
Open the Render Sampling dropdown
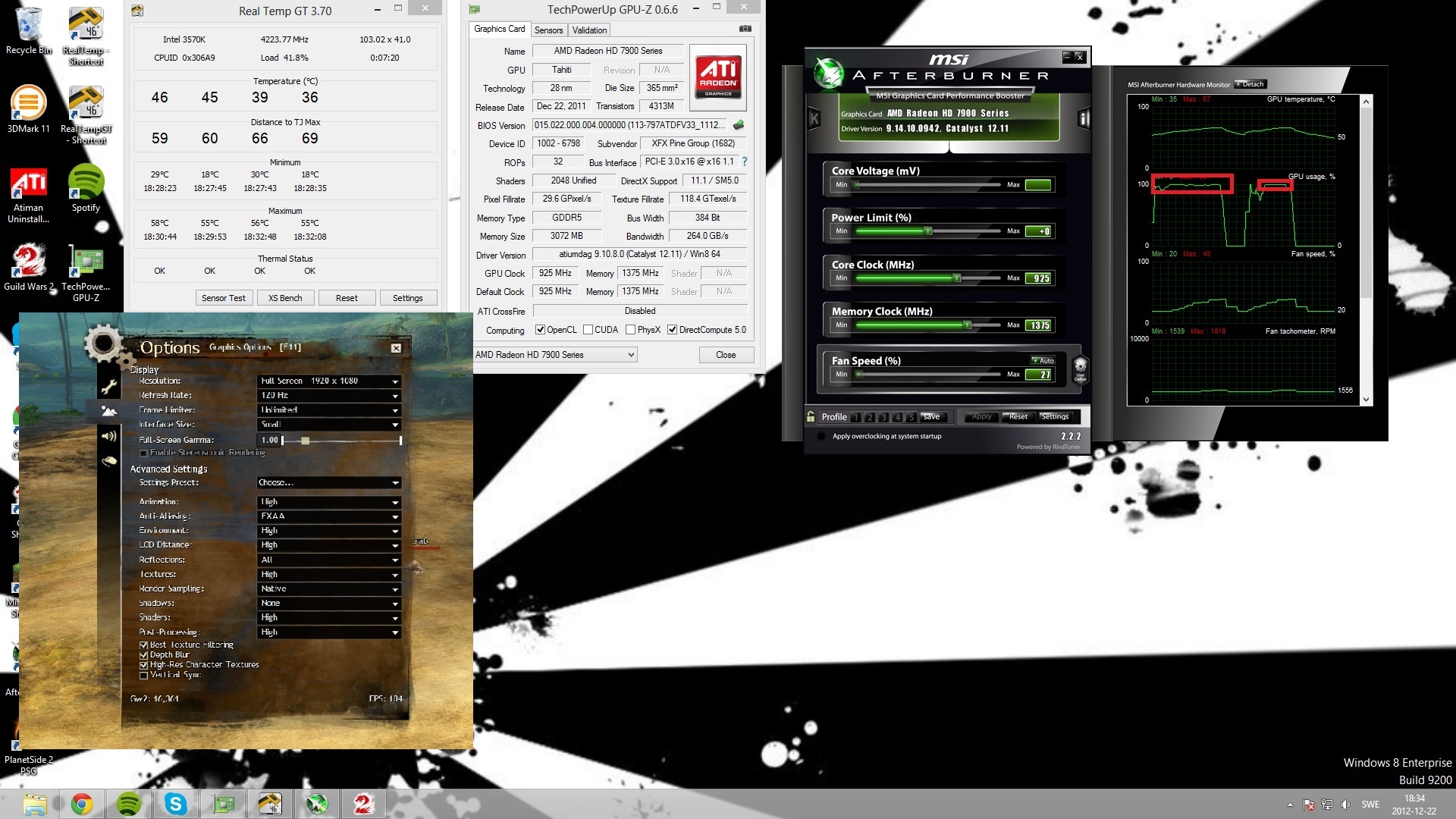[x=328, y=589]
